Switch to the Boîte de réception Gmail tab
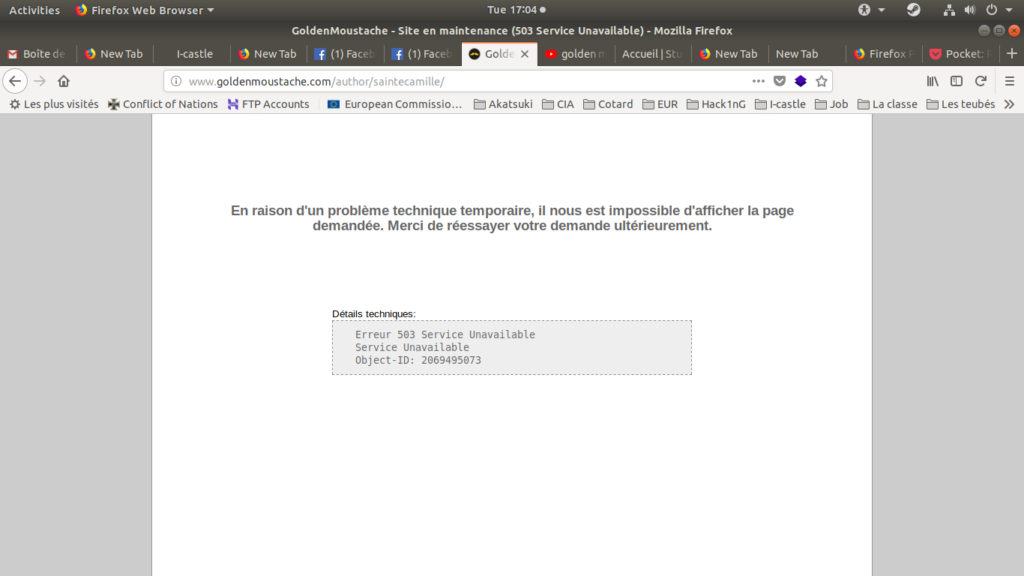The height and width of the screenshot is (576, 1024). point(38,54)
